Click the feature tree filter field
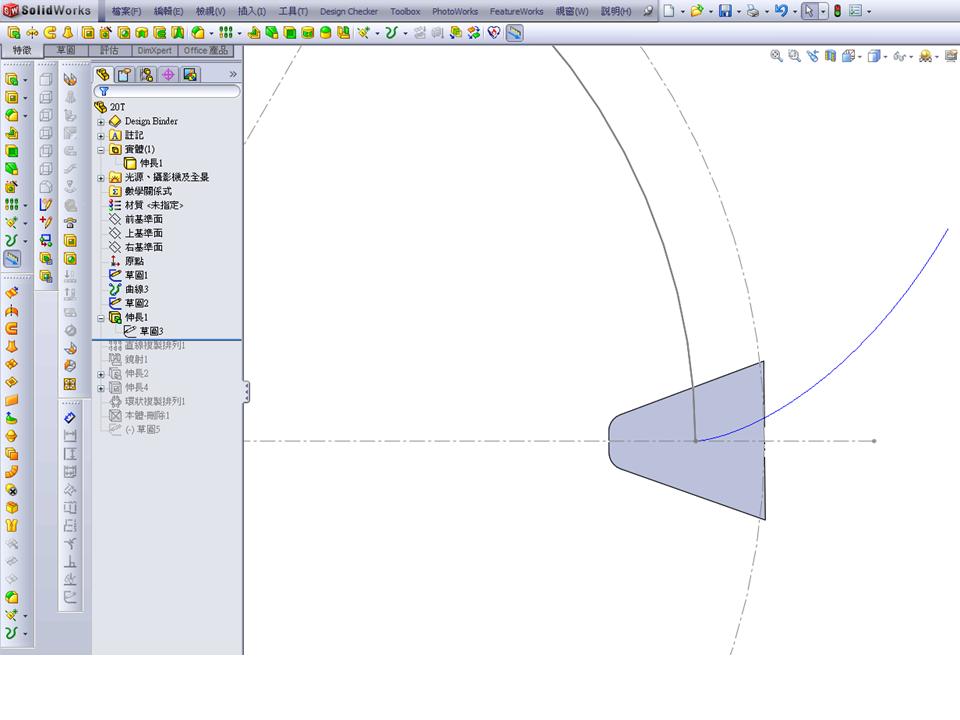The height and width of the screenshot is (720, 960). coord(167,91)
